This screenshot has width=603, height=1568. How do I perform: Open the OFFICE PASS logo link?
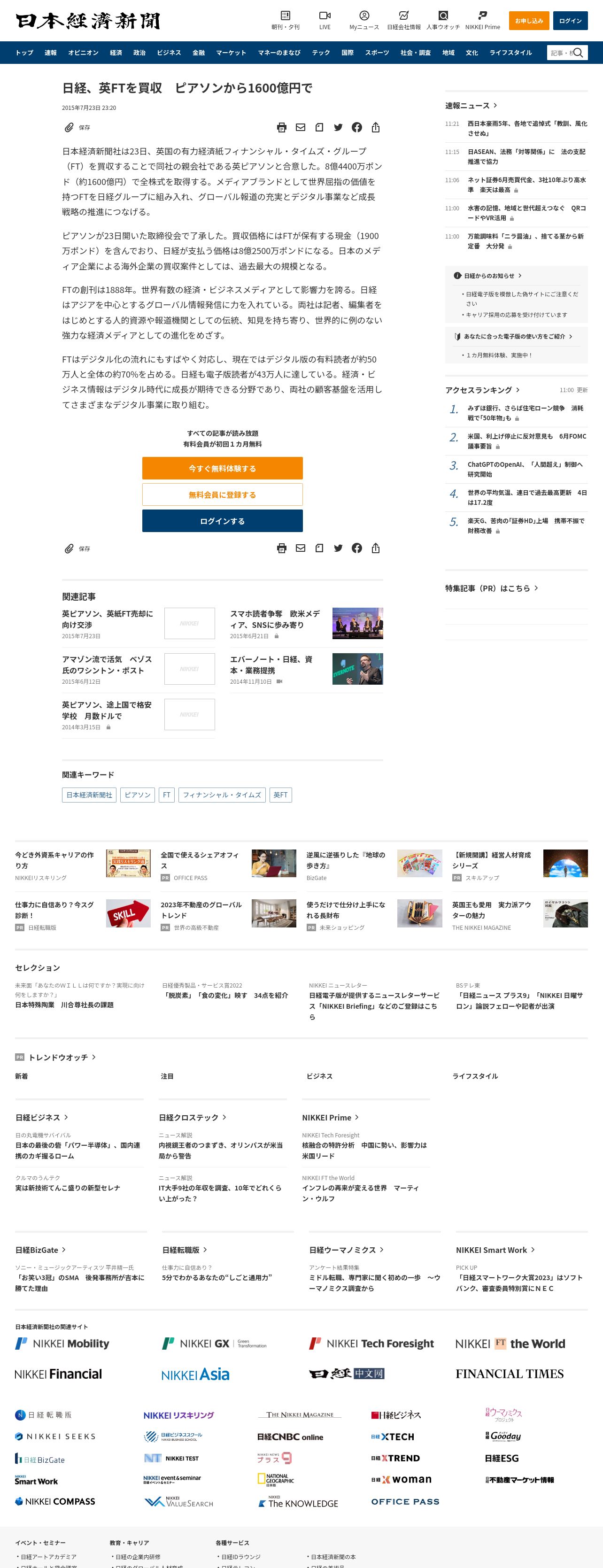[405, 1502]
